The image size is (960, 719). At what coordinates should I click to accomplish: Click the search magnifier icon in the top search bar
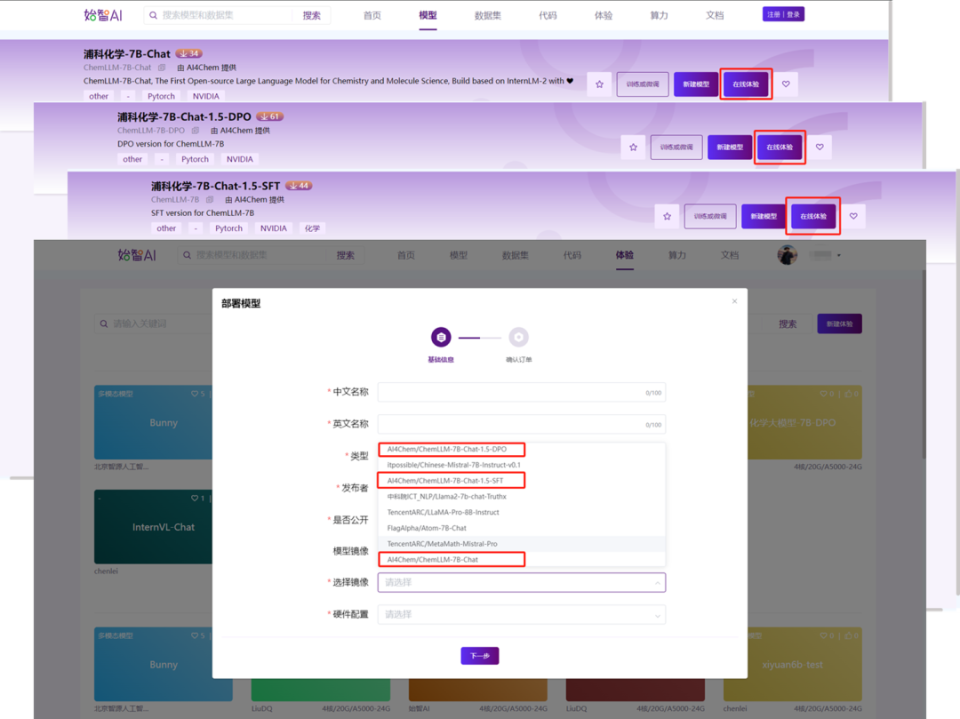[151, 15]
